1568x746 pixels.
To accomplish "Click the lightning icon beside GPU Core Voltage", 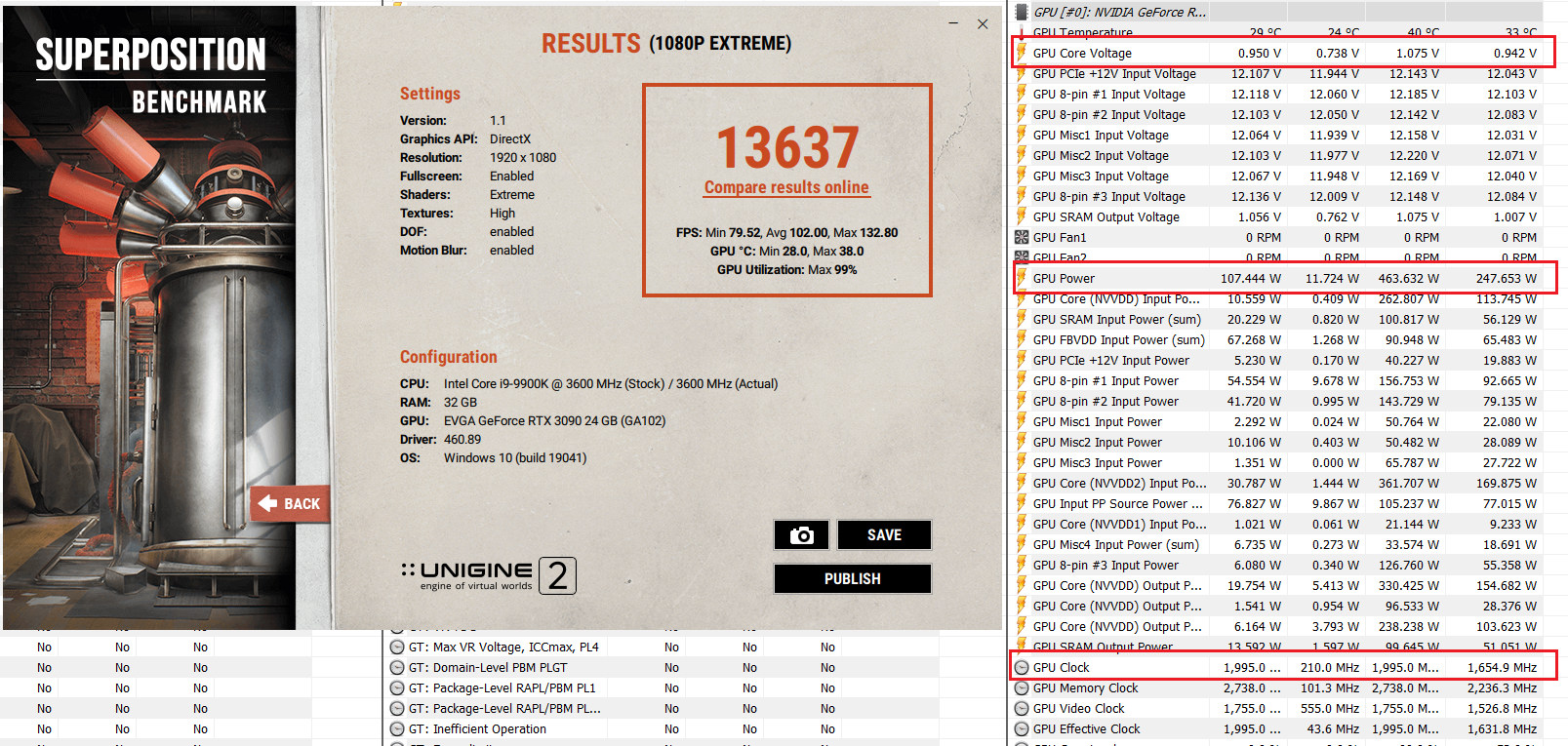I will 1022,53.
